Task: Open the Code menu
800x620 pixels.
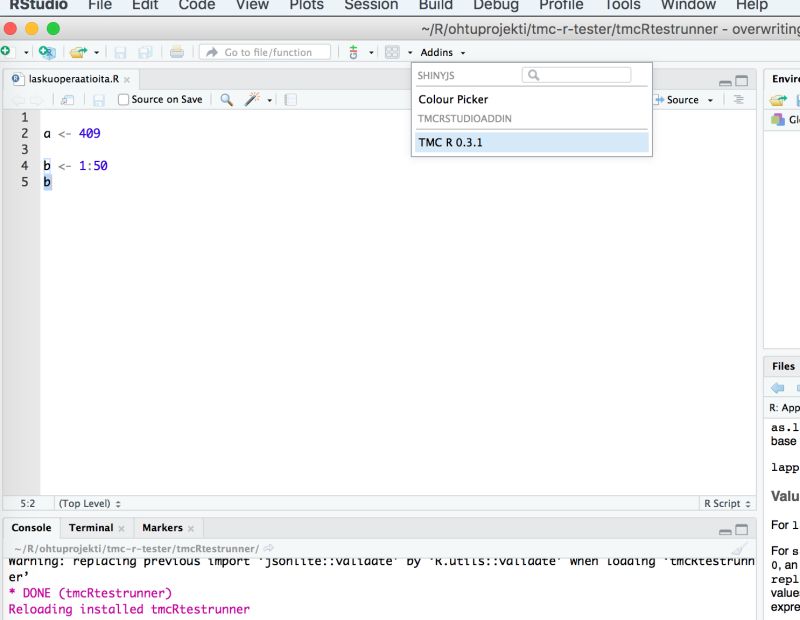Action: (197, 5)
